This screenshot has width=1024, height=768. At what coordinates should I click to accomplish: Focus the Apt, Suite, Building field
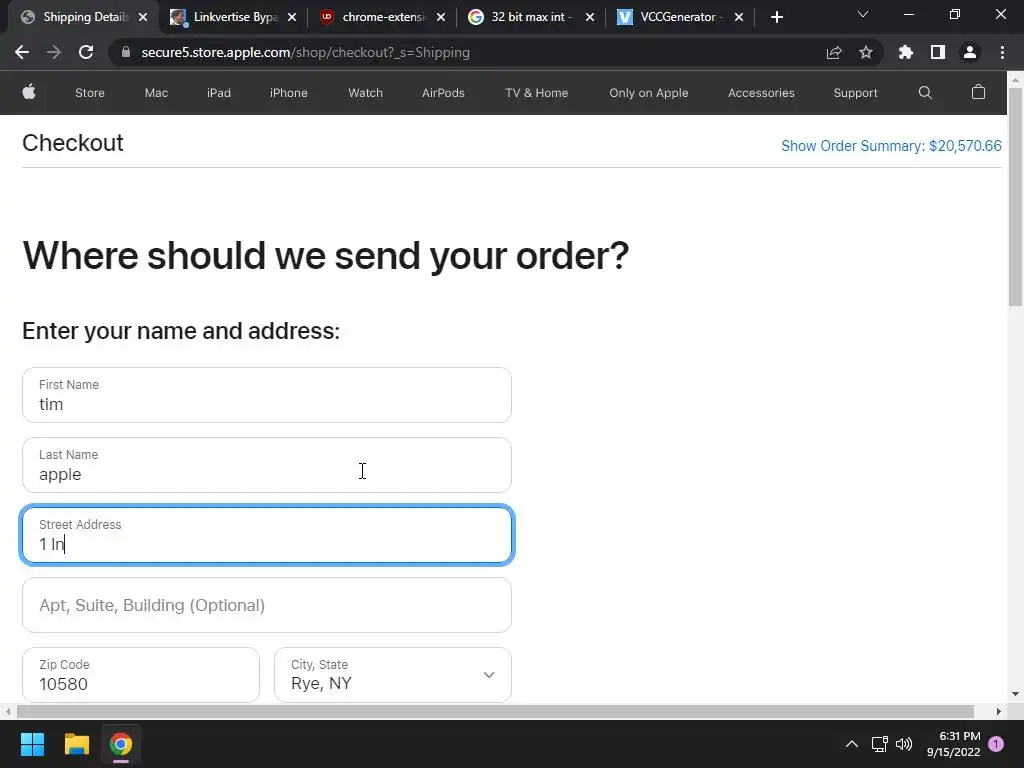pos(266,605)
